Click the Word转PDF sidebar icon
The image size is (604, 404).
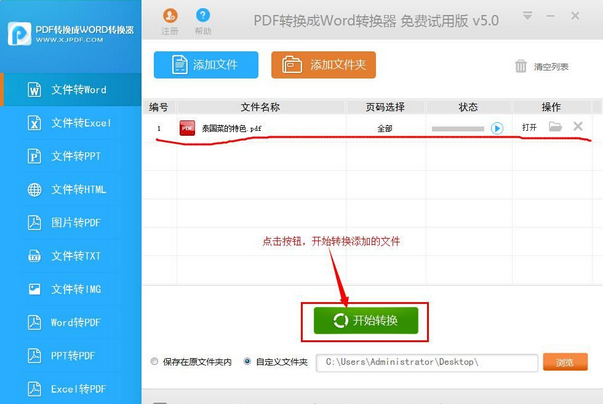pyautogui.click(x=34, y=322)
